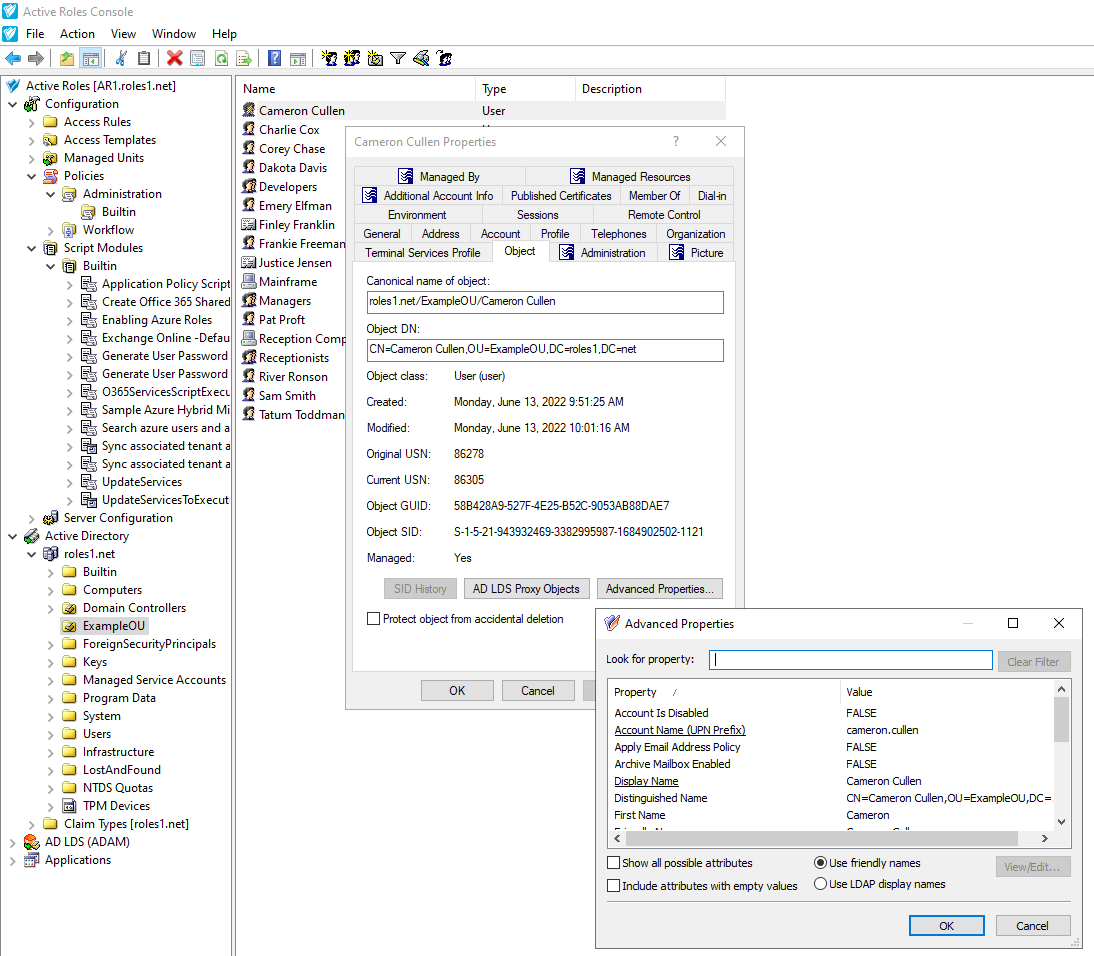Select Tatum Toddman in the list

[x=302, y=414]
